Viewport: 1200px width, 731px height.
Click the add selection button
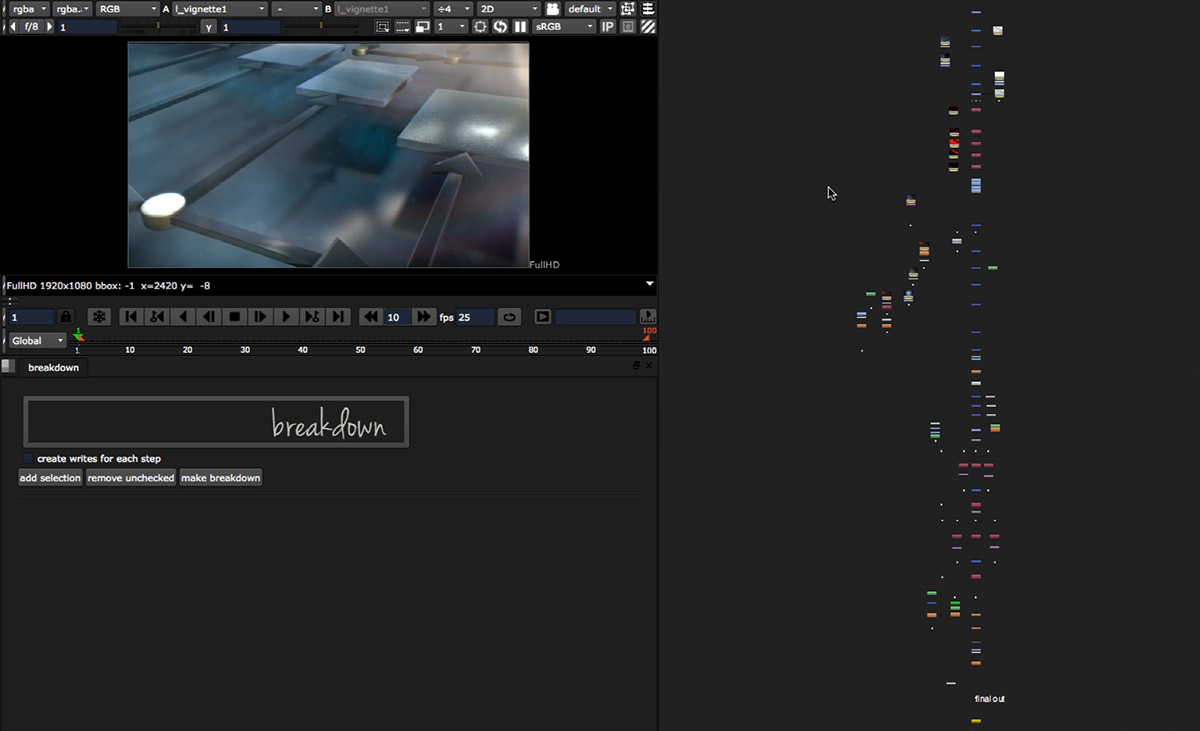[50, 478]
